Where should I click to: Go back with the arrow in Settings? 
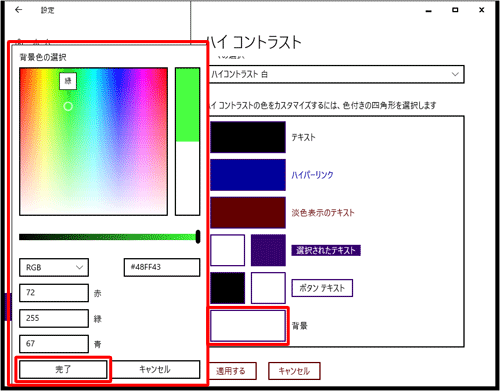(19, 10)
